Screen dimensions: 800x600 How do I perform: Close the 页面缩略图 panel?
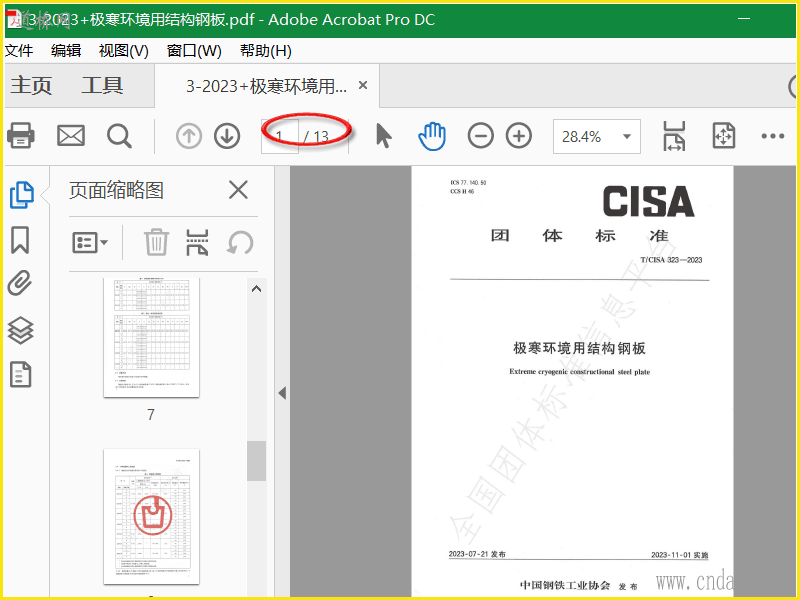pos(238,190)
